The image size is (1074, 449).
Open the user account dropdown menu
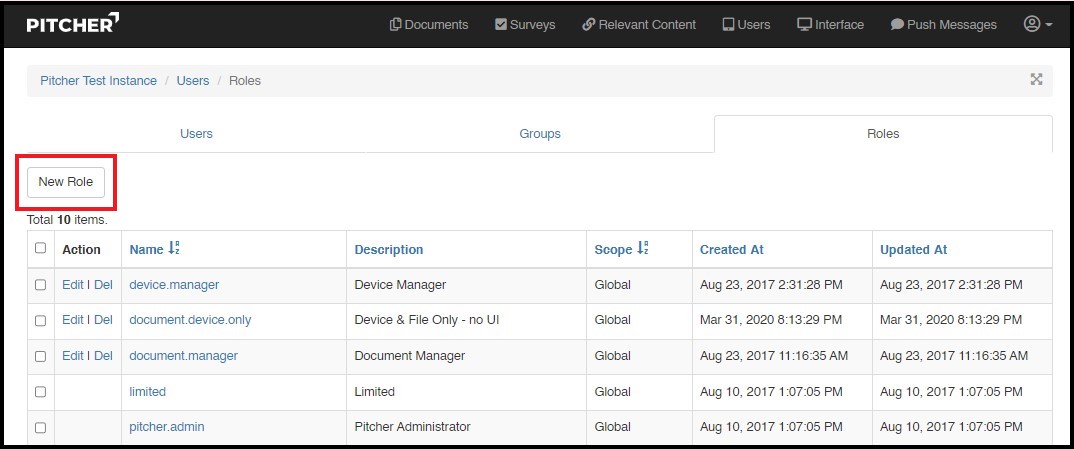tap(1037, 24)
